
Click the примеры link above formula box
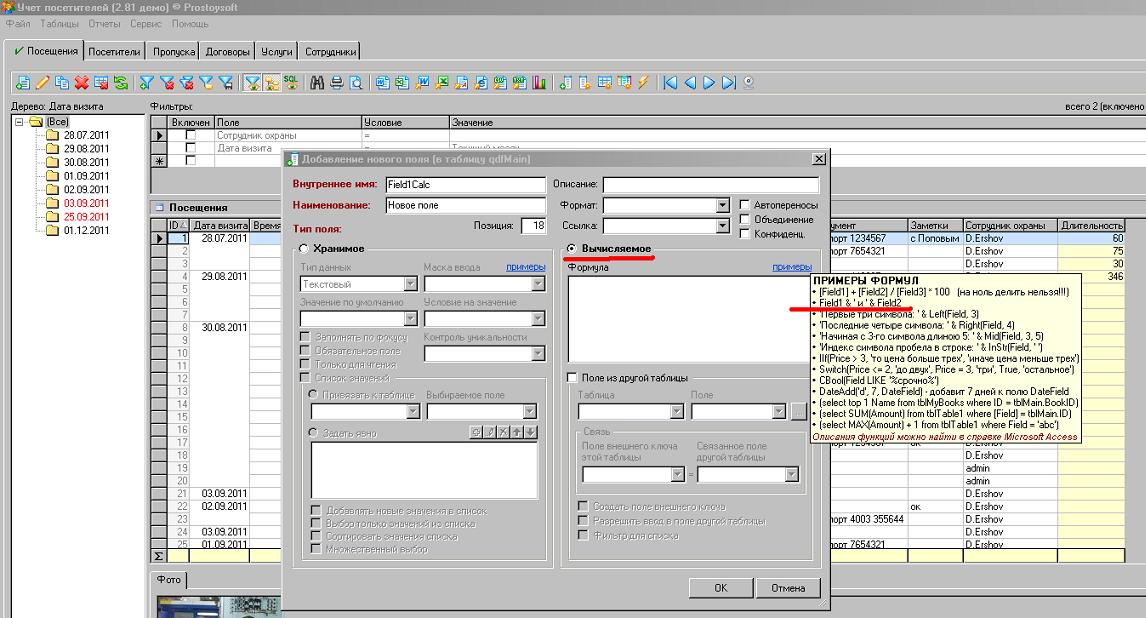(x=791, y=267)
